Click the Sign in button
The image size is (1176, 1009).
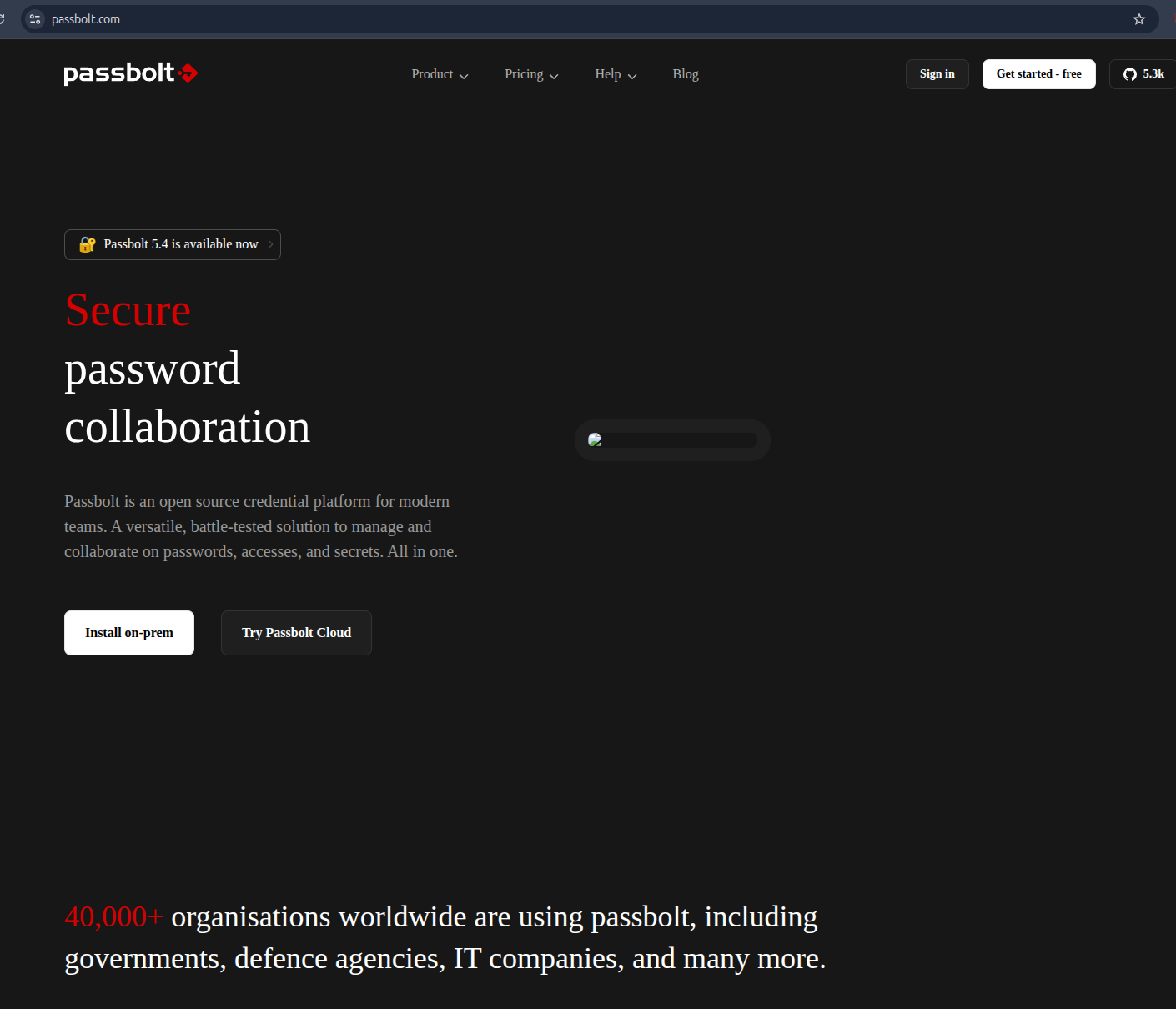coord(937,74)
